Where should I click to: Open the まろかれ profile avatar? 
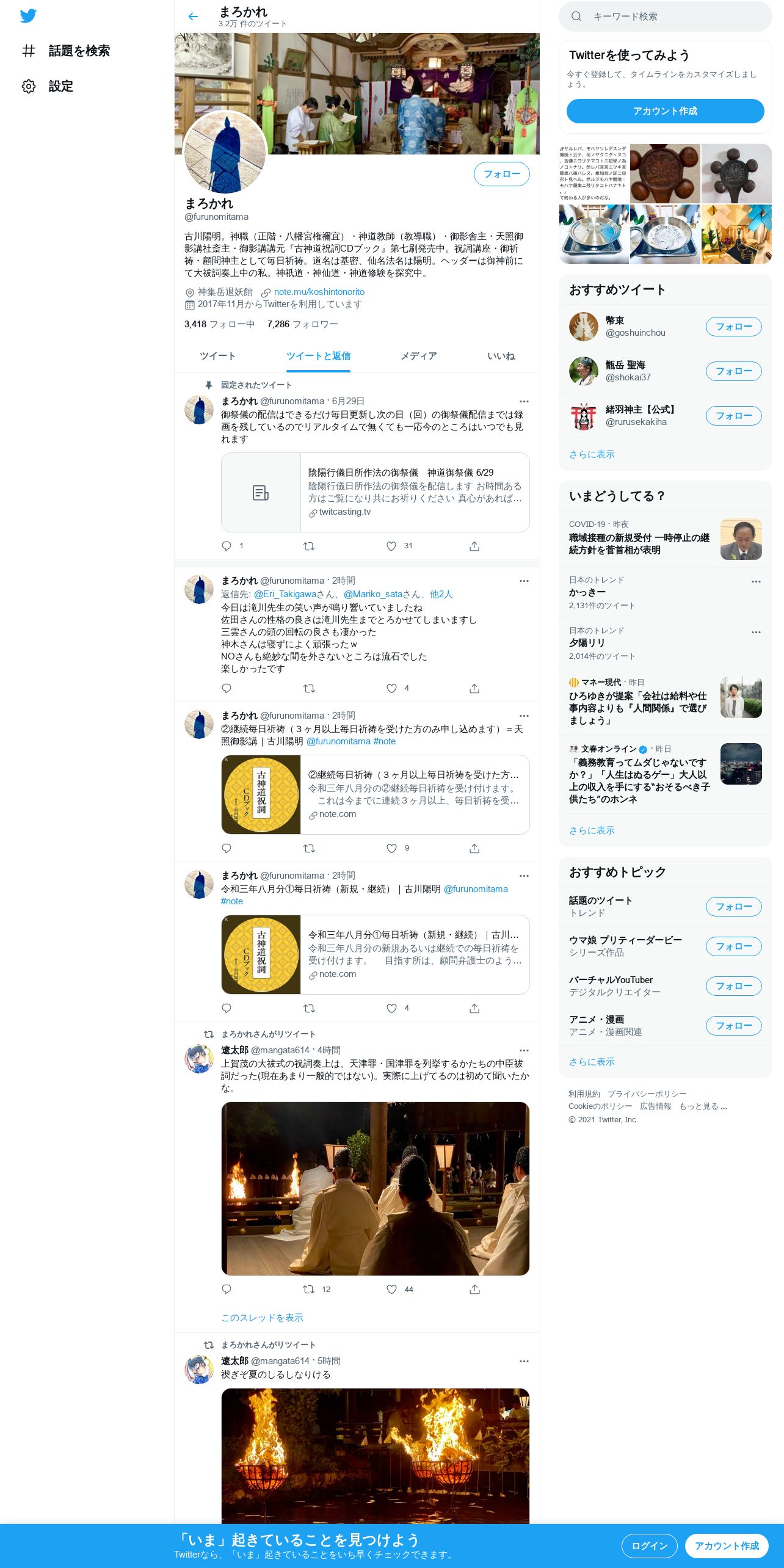(225, 152)
